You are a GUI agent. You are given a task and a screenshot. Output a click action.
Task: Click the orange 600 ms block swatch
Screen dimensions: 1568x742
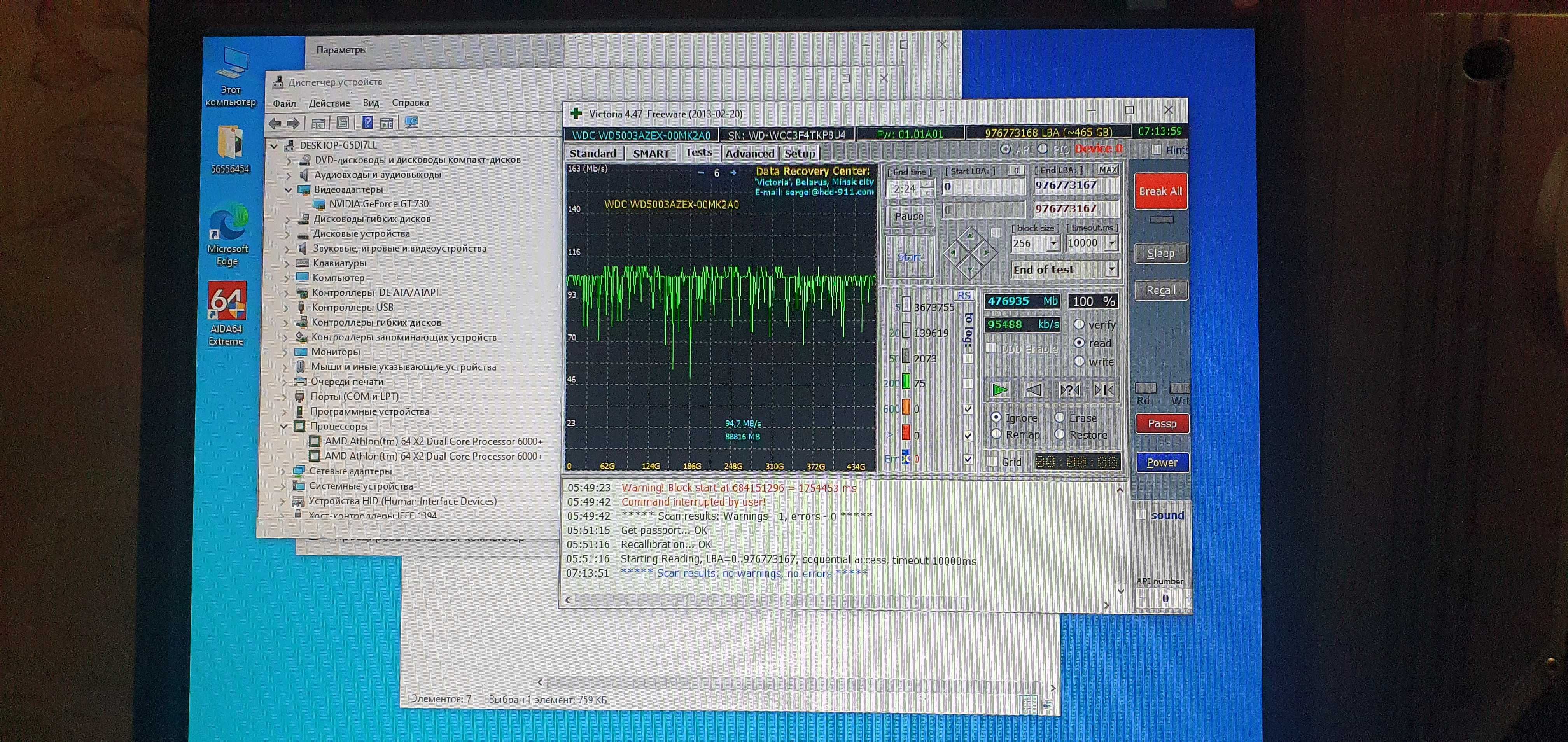[x=906, y=407]
